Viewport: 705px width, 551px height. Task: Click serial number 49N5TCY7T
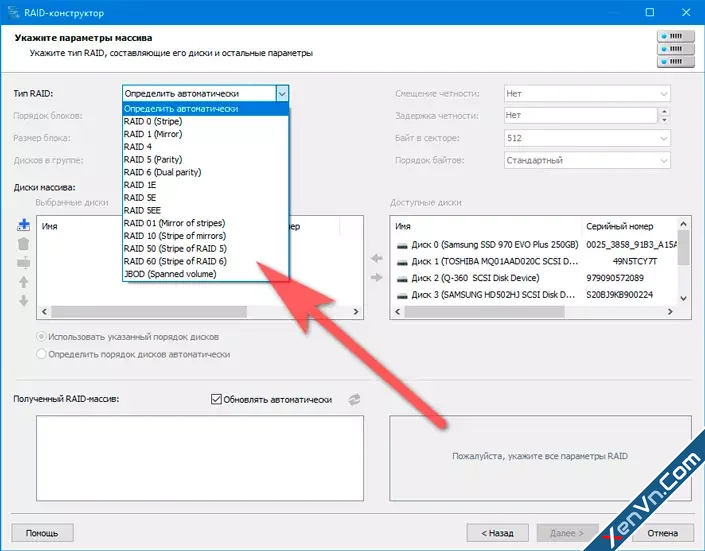[x=635, y=261]
